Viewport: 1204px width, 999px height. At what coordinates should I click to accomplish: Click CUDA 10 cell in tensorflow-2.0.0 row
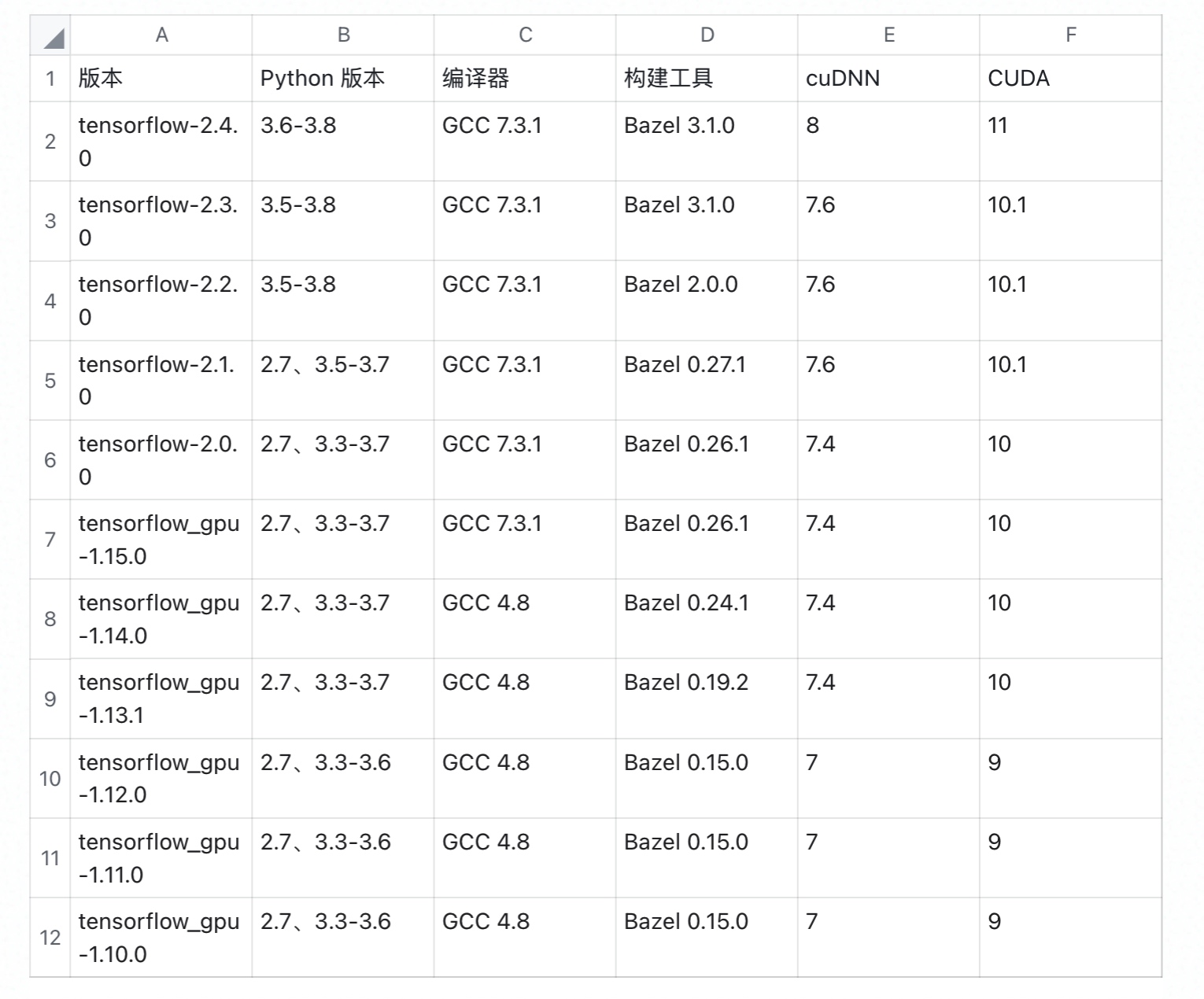pos(1070,460)
